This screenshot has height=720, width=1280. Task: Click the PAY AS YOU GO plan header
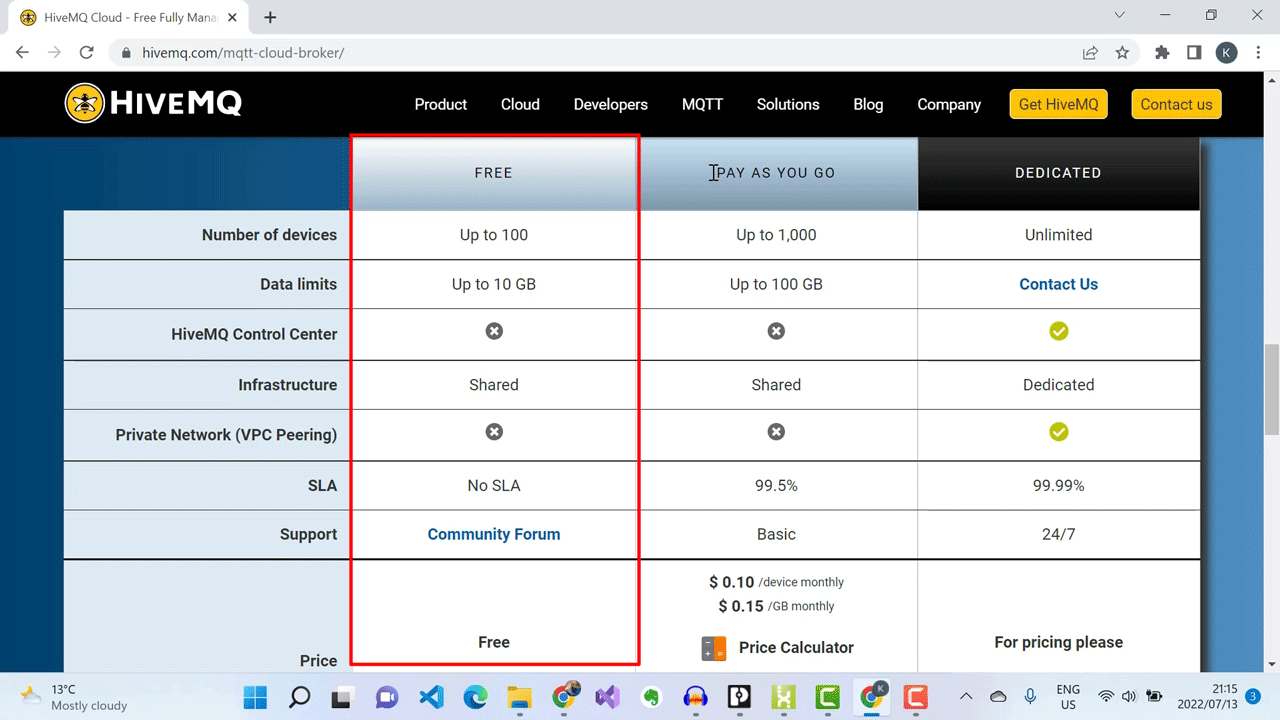tap(776, 173)
